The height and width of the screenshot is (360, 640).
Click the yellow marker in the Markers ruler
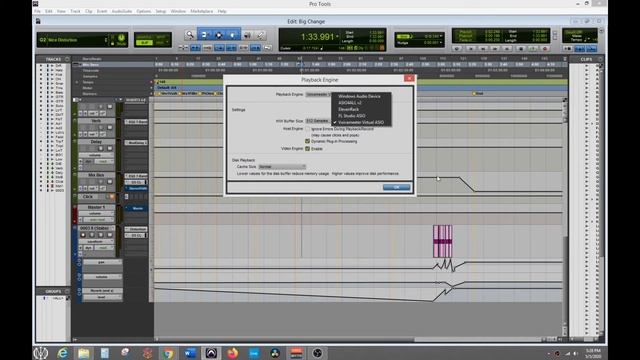(474, 93)
